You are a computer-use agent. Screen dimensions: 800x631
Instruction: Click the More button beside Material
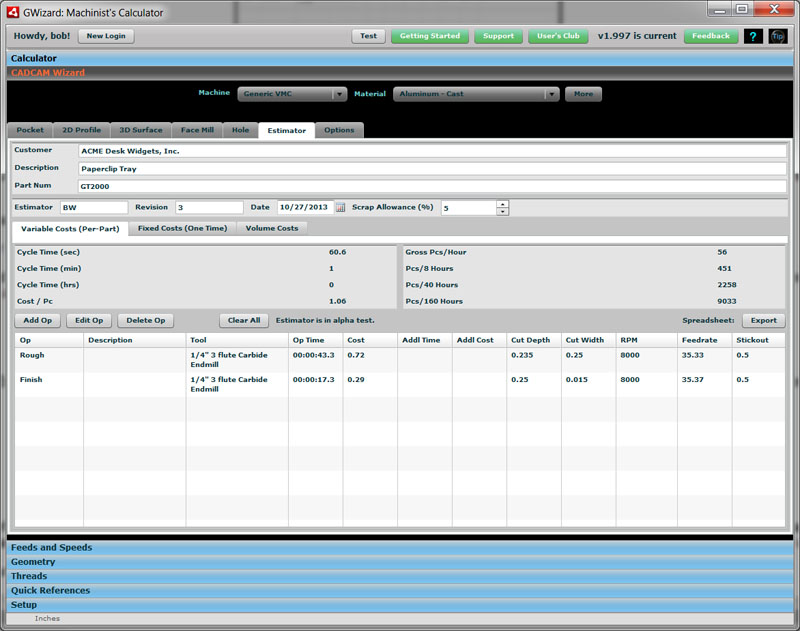click(583, 93)
